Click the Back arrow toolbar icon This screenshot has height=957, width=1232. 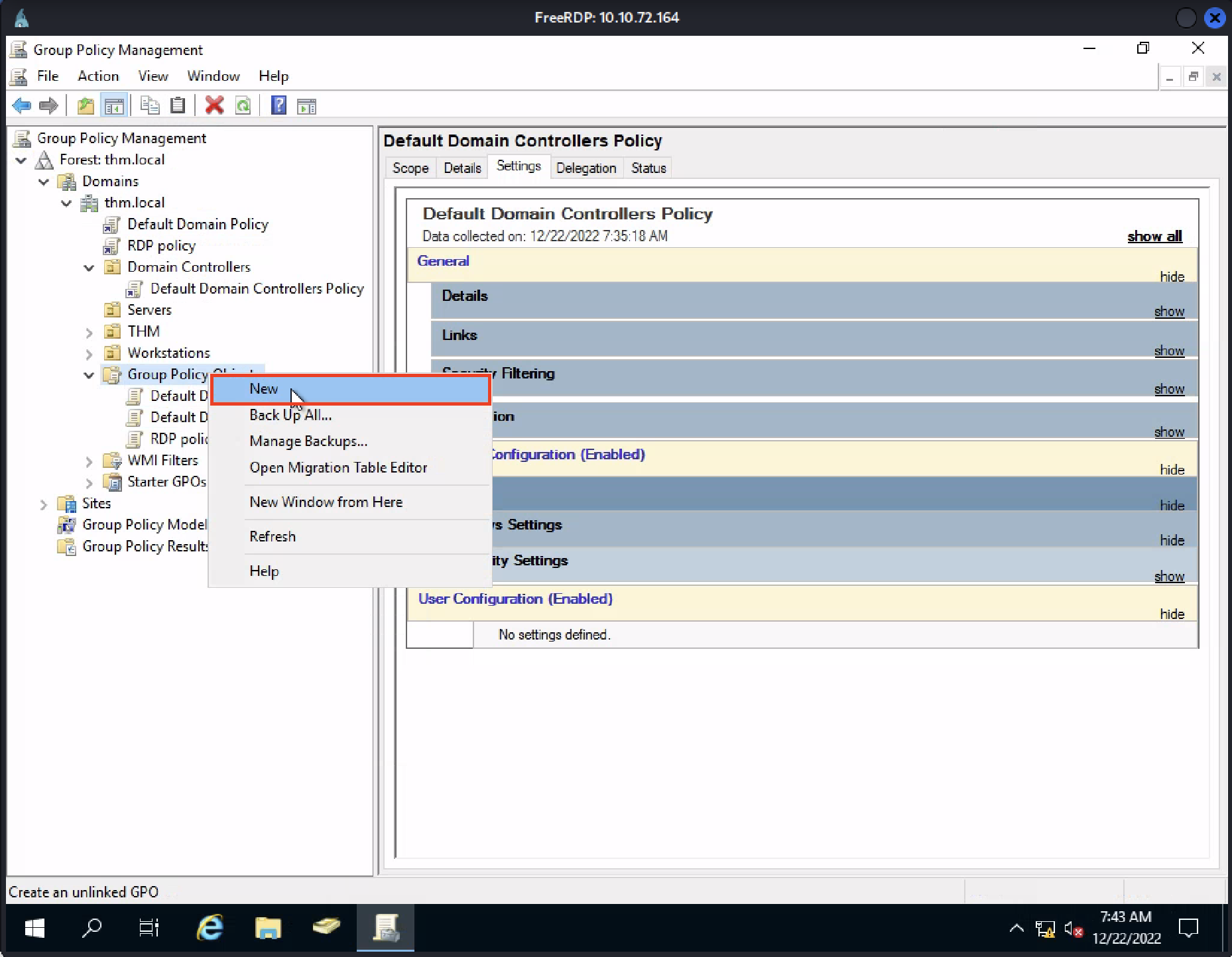tap(22, 105)
